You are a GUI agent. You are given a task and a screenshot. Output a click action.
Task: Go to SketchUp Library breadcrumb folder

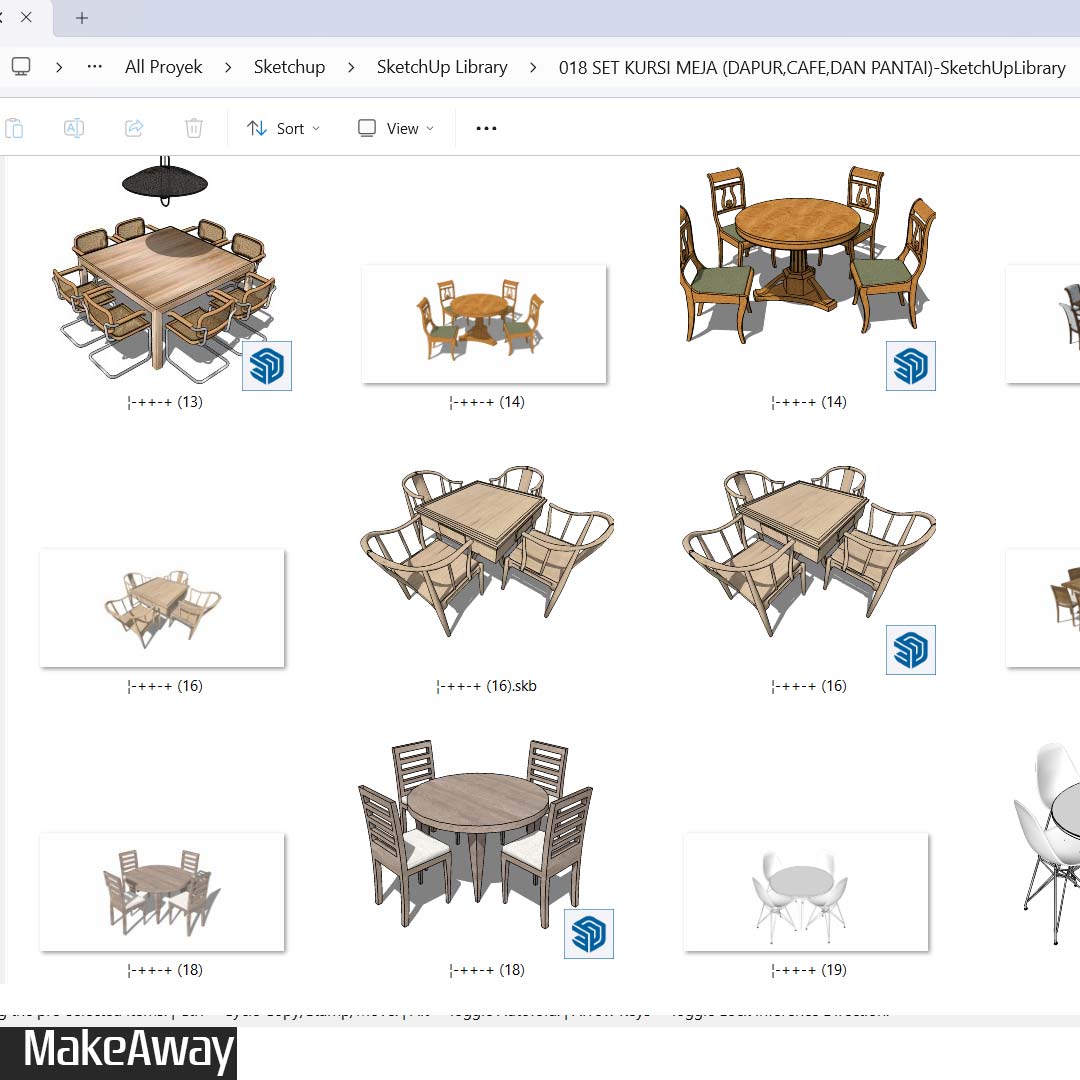[x=441, y=67]
